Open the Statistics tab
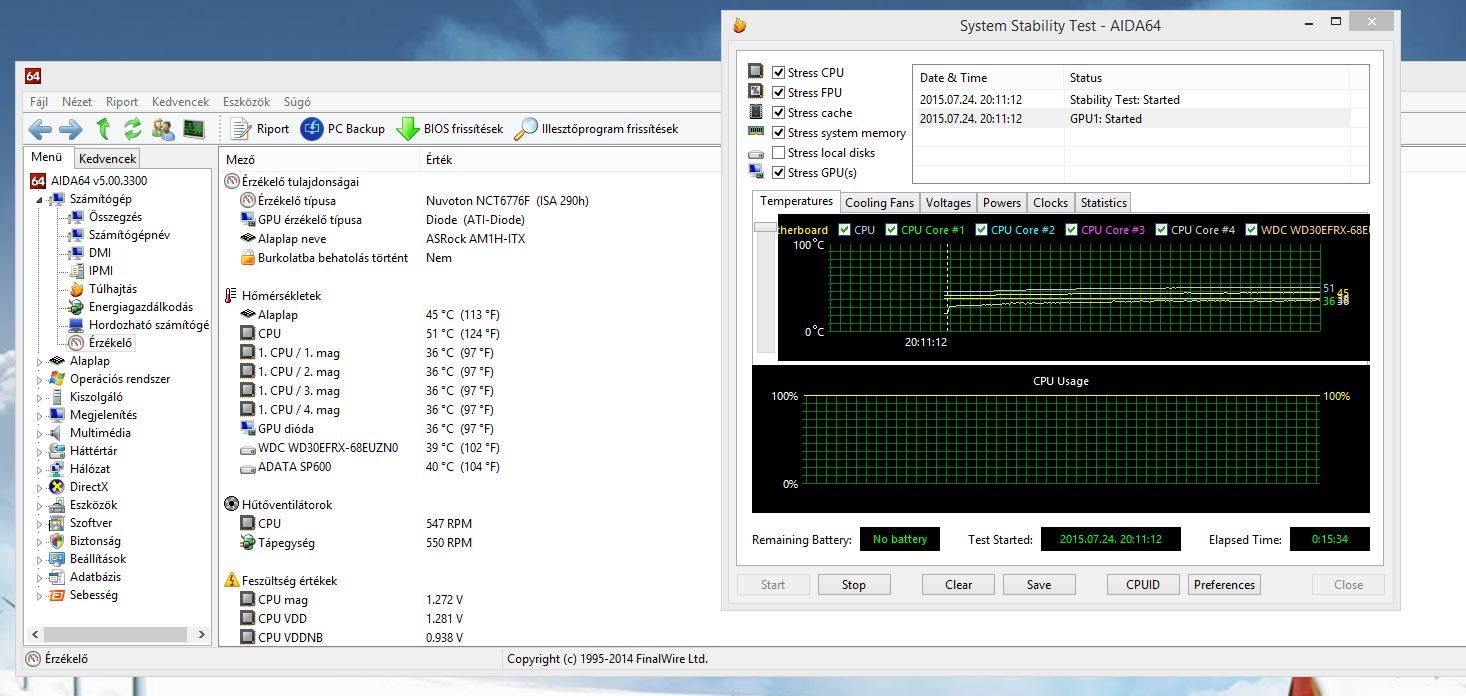Image resolution: width=1466 pixels, height=696 pixels. tap(1104, 203)
